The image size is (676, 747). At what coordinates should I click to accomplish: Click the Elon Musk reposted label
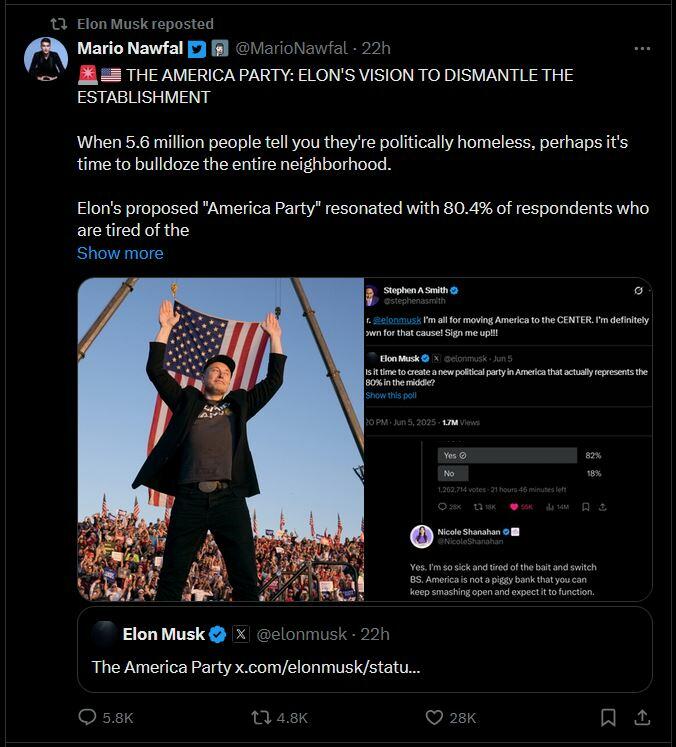coord(145,23)
